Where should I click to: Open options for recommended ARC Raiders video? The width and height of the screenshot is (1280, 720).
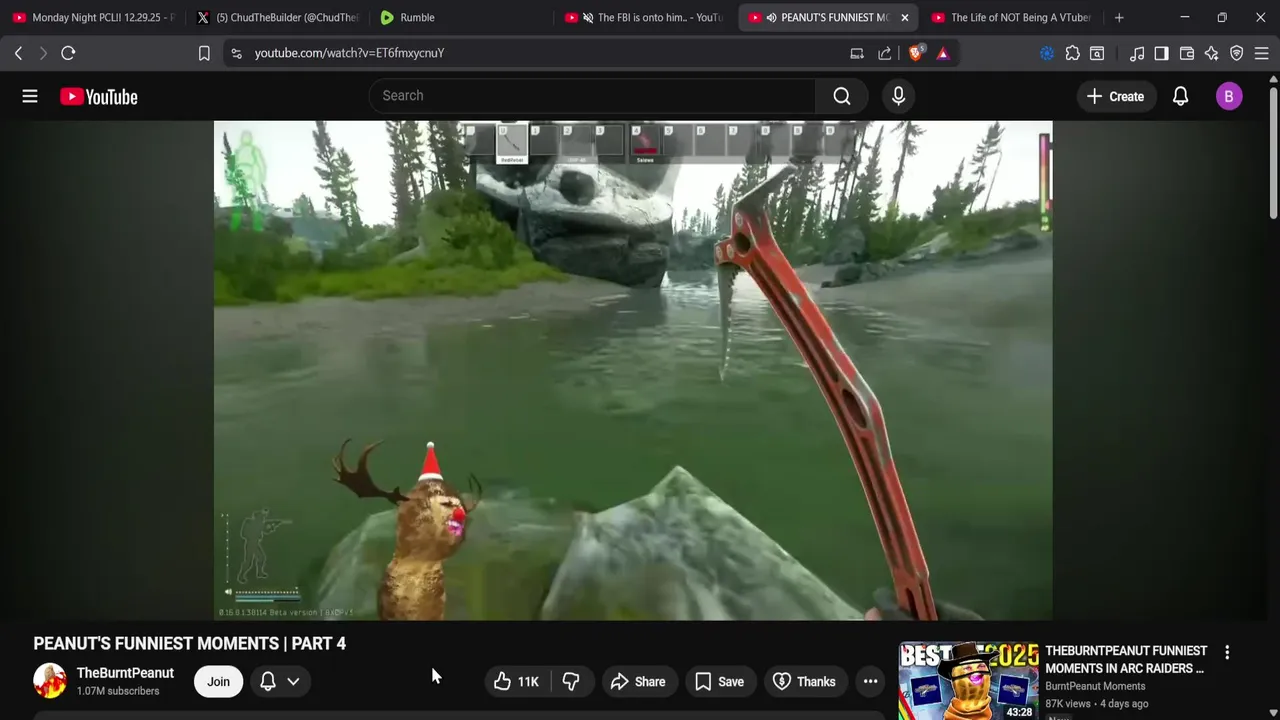(1227, 652)
